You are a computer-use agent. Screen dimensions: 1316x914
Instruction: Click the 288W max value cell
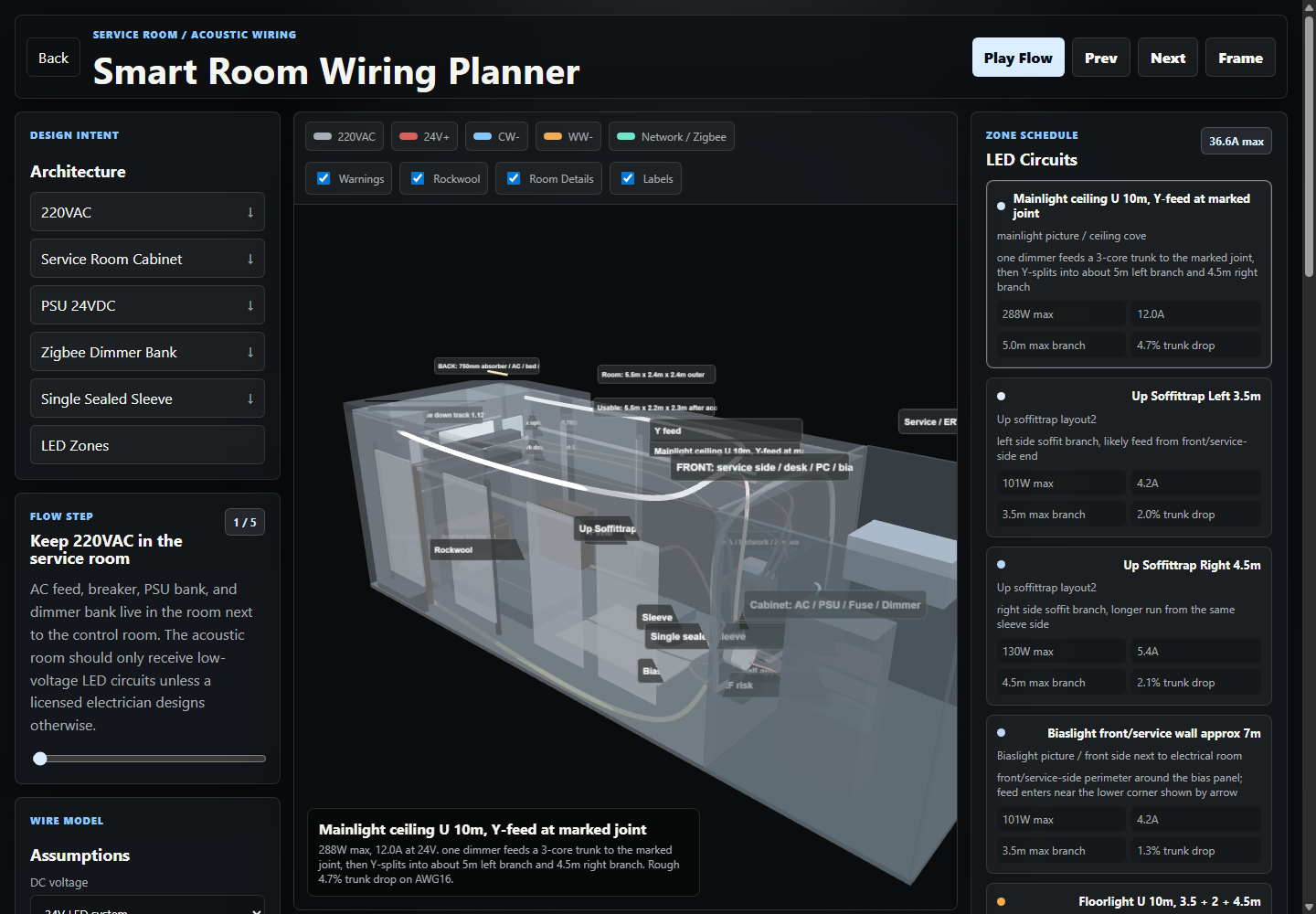pos(1061,314)
